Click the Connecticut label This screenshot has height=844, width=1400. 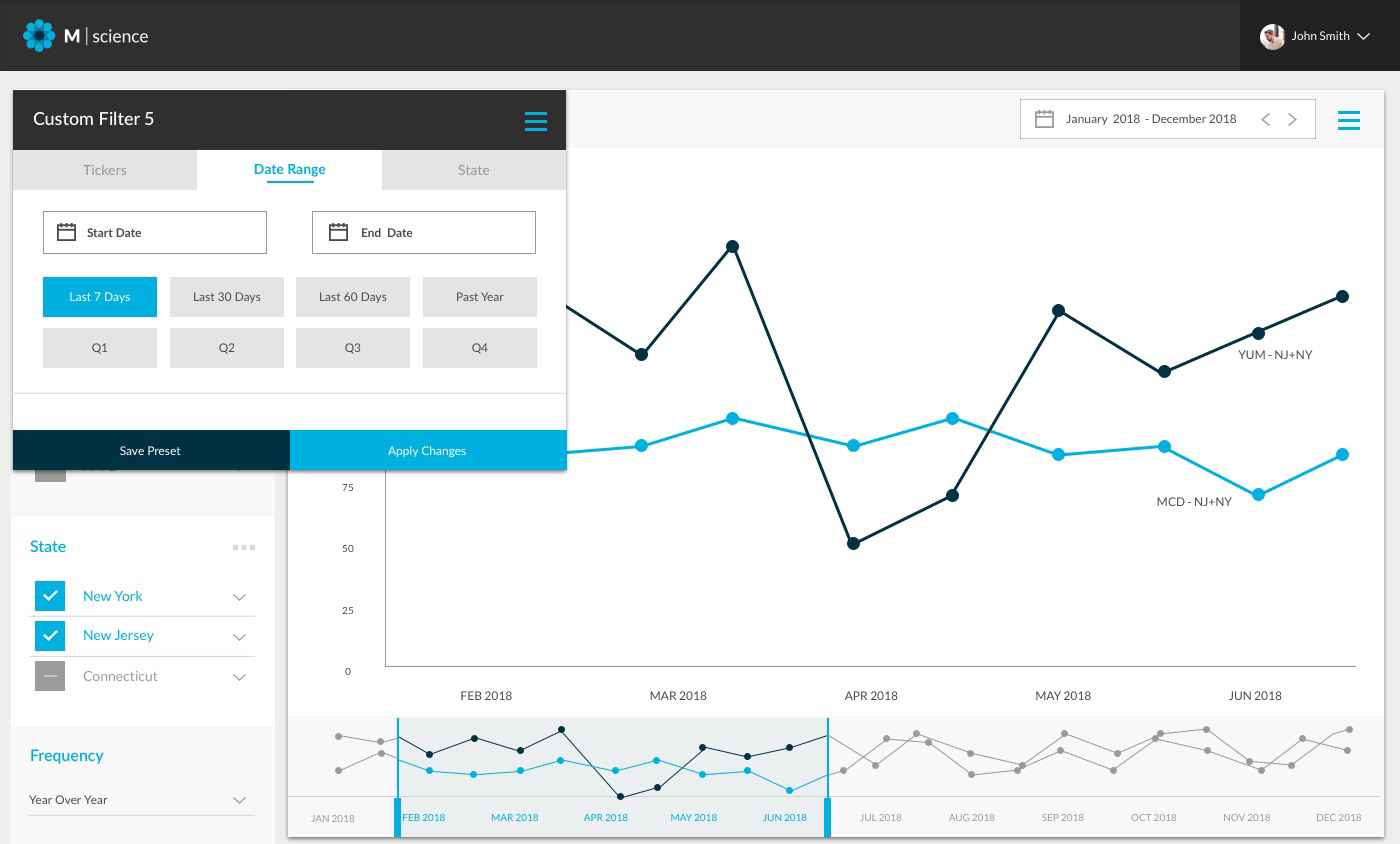point(120,676)
